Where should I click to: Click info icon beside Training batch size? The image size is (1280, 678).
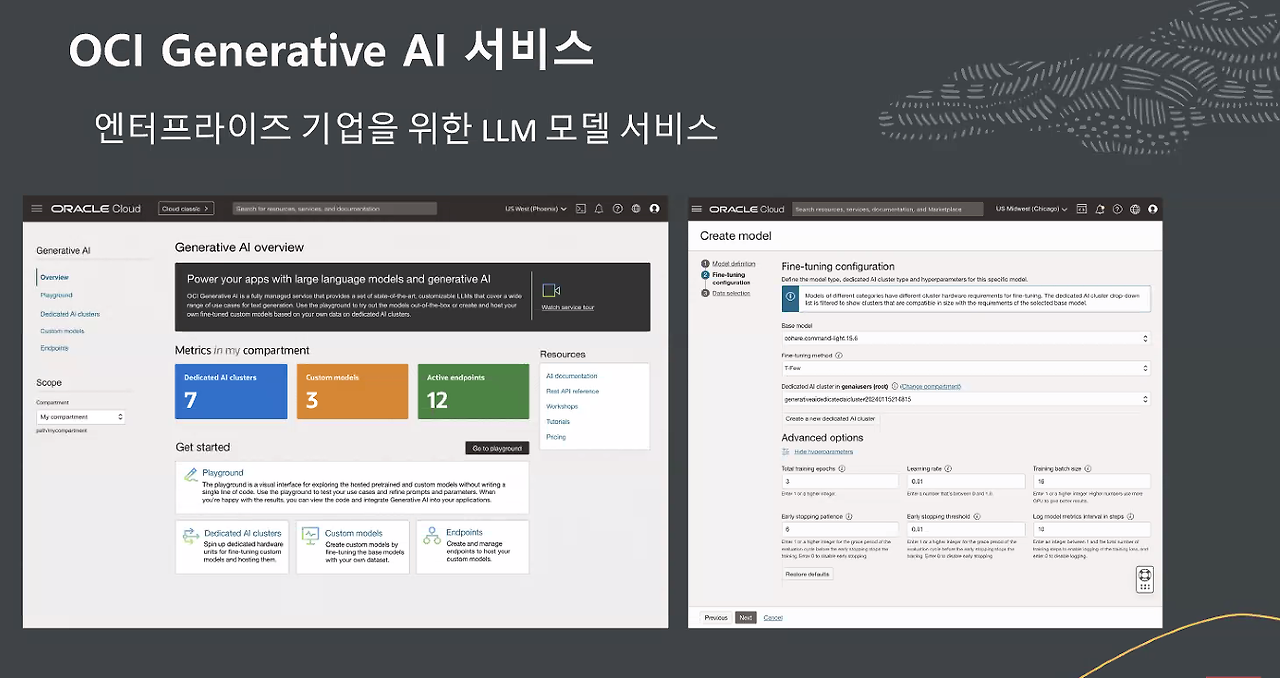click(1087, 468)
